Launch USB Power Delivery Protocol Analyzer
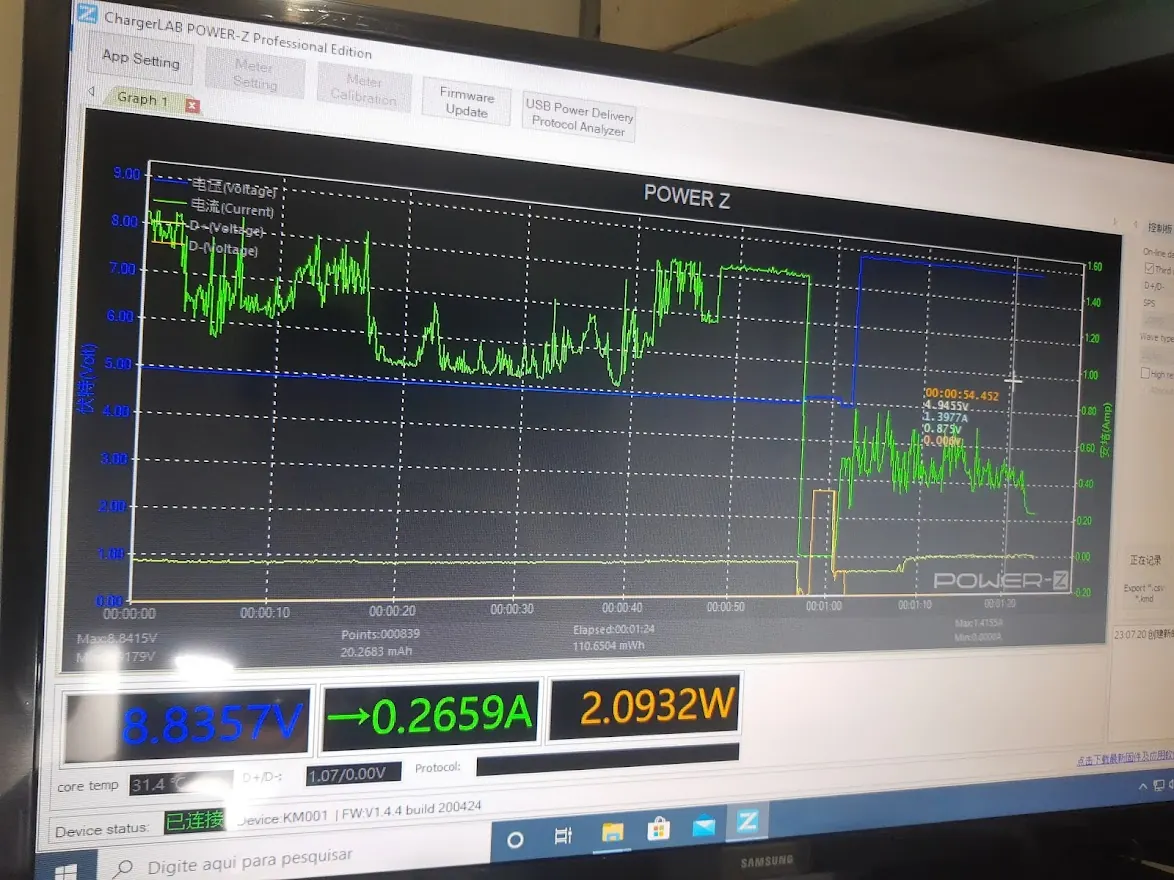 point(579,117)
